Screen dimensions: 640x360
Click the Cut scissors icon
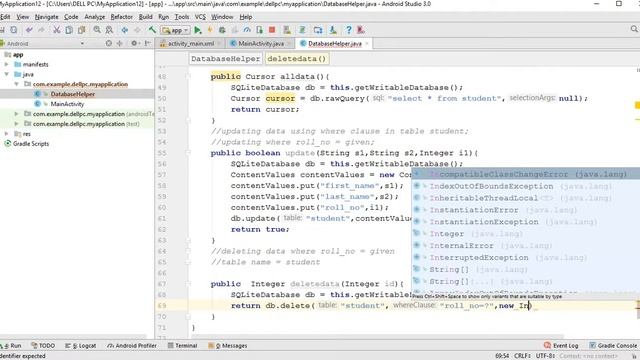57,30
